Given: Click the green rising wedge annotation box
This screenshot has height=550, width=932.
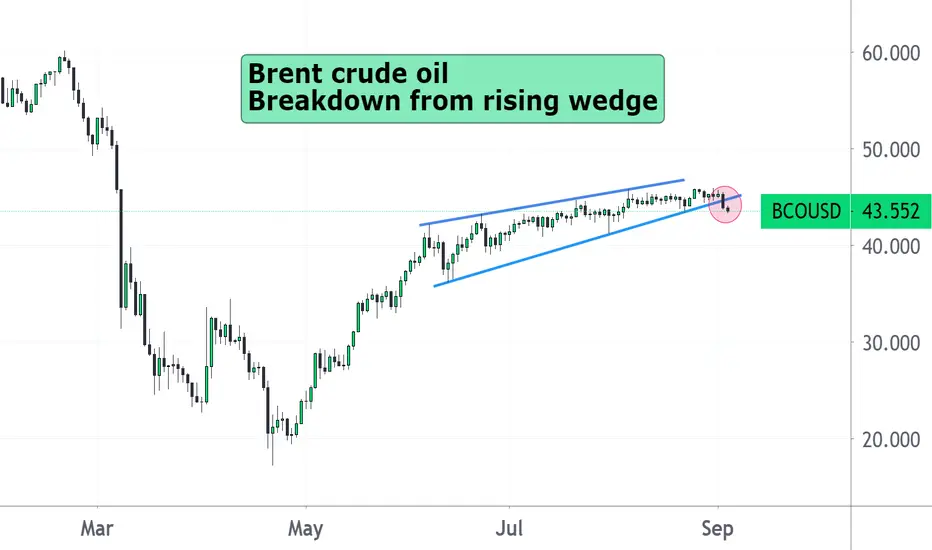Looking at the screenshot, I should pos(452,89).
